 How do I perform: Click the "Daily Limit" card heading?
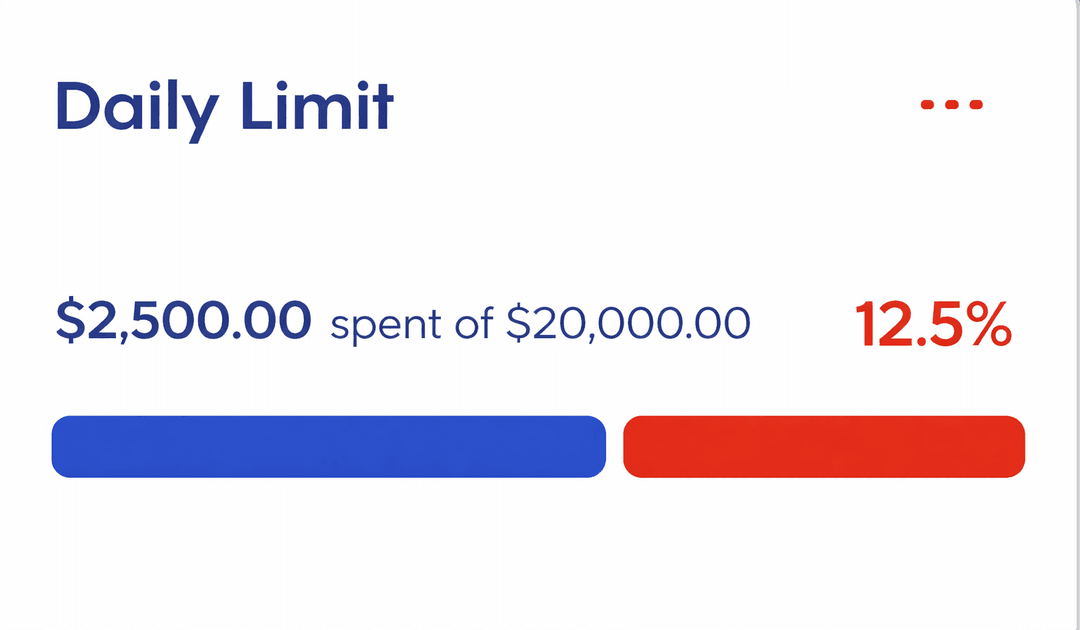[224, 107]
